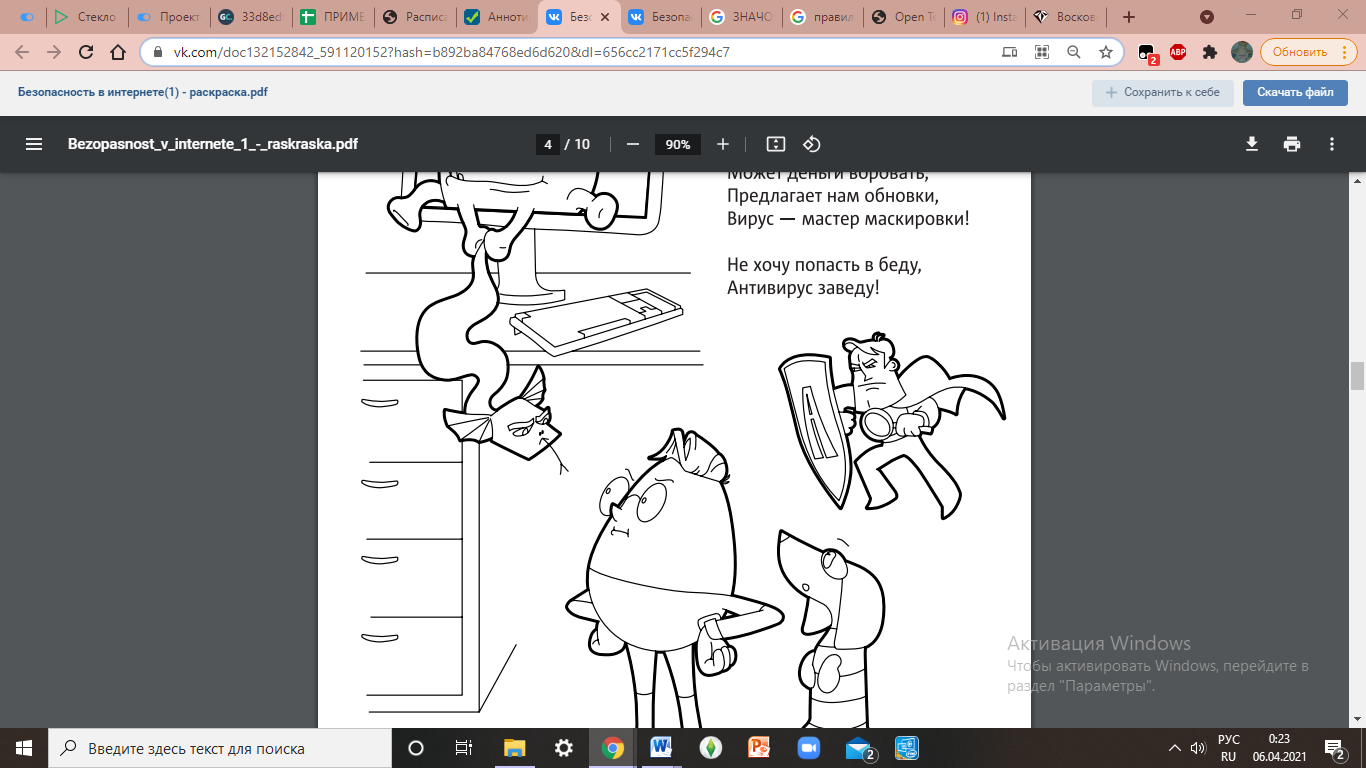Open The Sims icon on taskbar
1366x768 pixels.
click(x=710, y=748)
